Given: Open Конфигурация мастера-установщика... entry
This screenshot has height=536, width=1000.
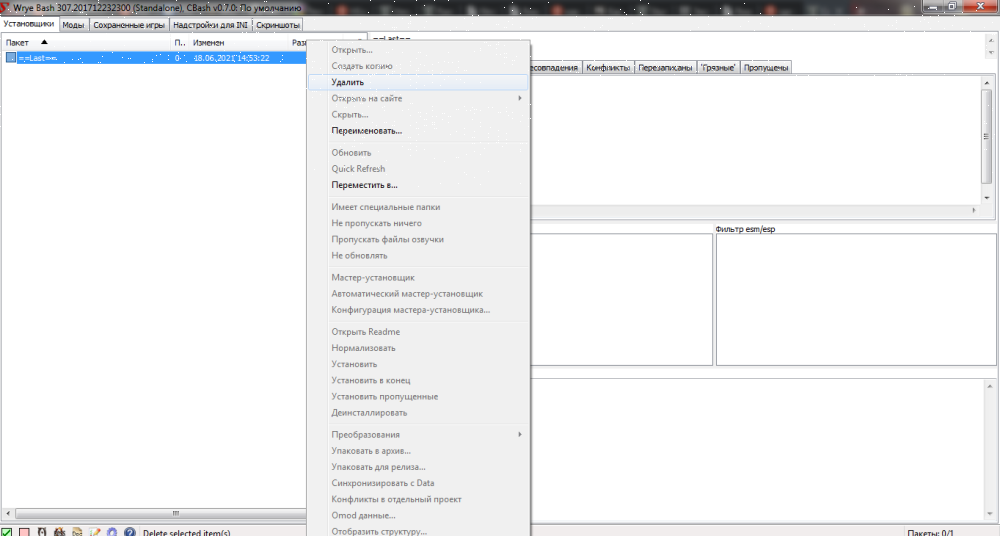Looking at the screenshot, I should (x=418, y=310).
